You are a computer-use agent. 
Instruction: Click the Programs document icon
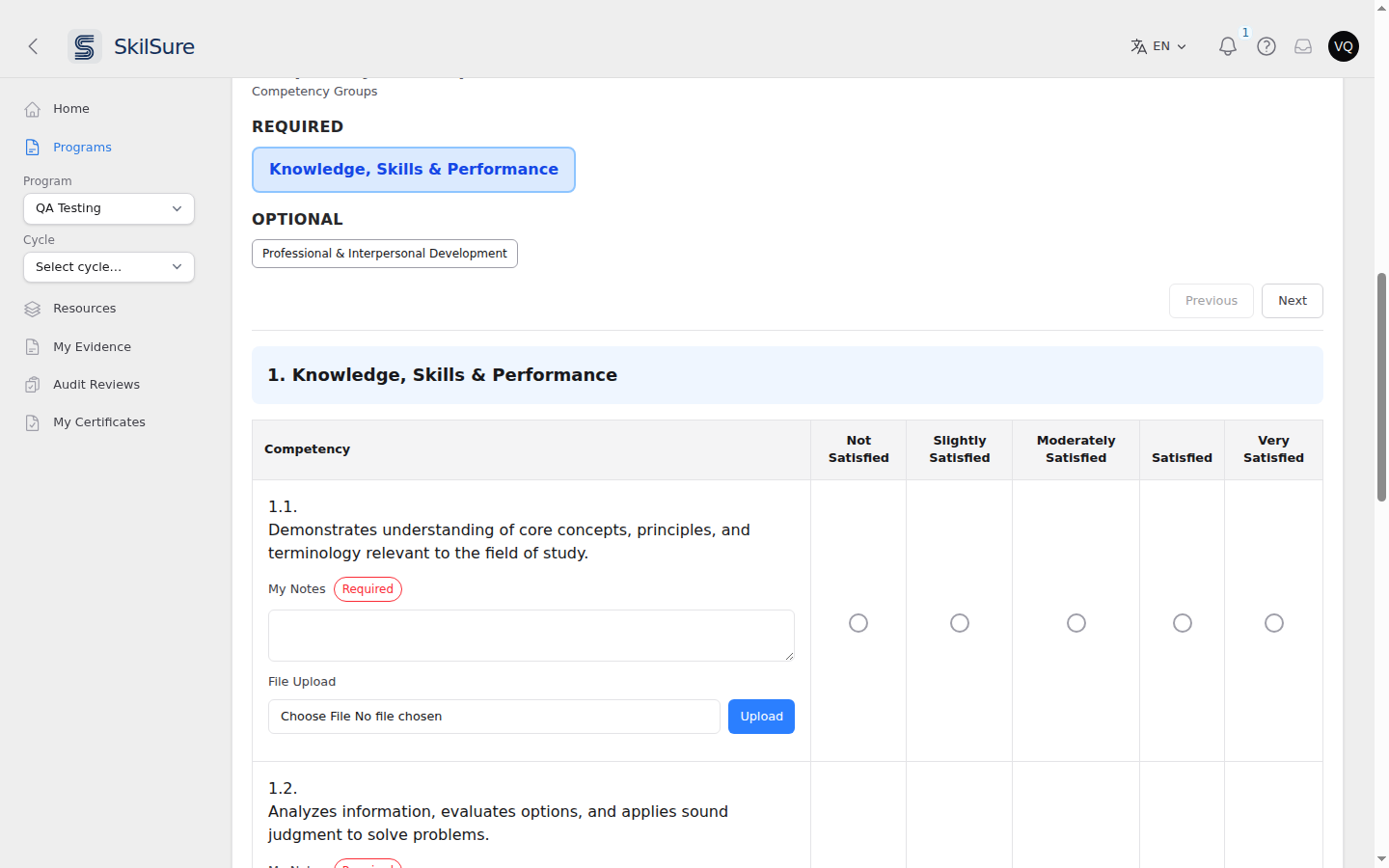[33, 148]
